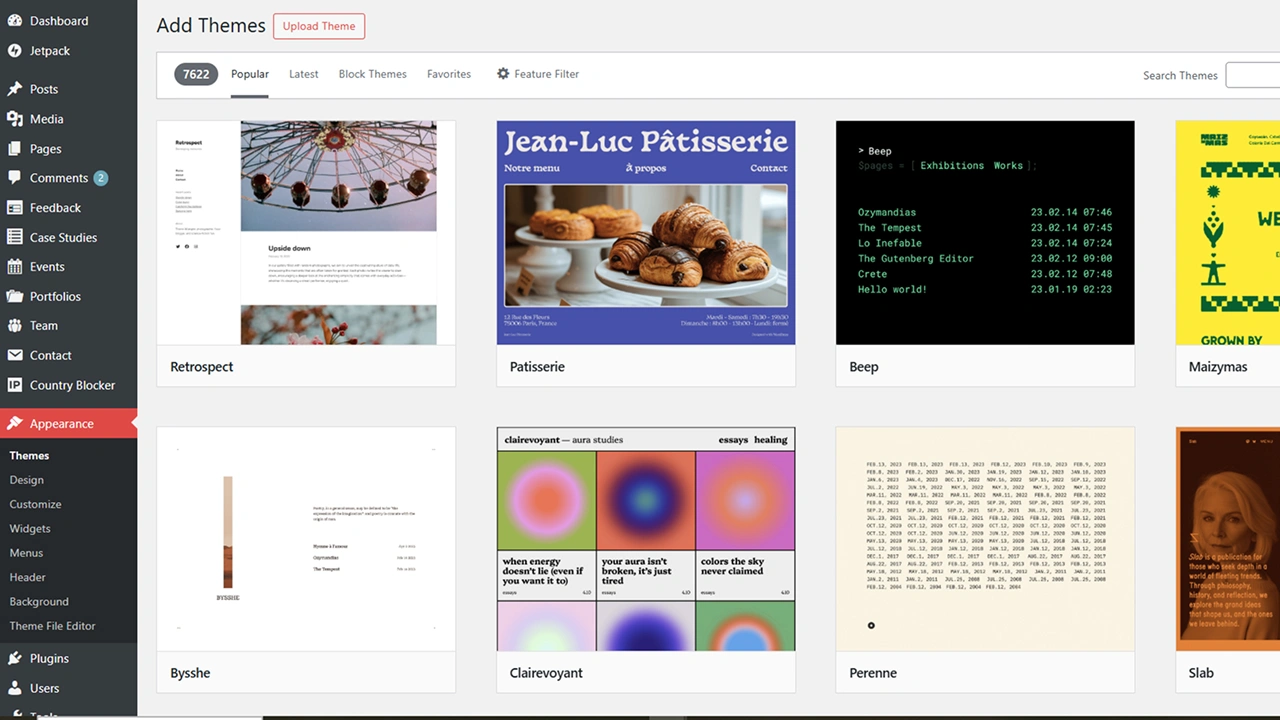Select the Media library icon

[x=15, y=119]
